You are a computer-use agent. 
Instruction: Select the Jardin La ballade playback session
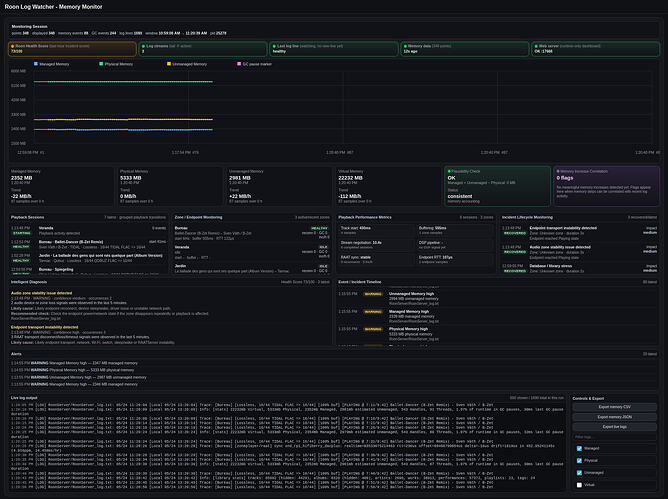89,258
